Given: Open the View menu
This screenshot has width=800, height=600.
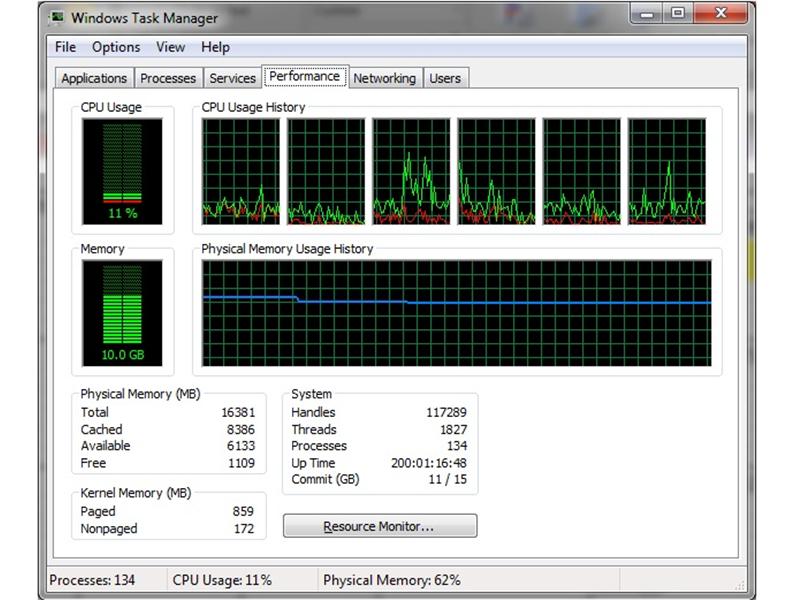Looking at the screenshot, I should point(170,47).
